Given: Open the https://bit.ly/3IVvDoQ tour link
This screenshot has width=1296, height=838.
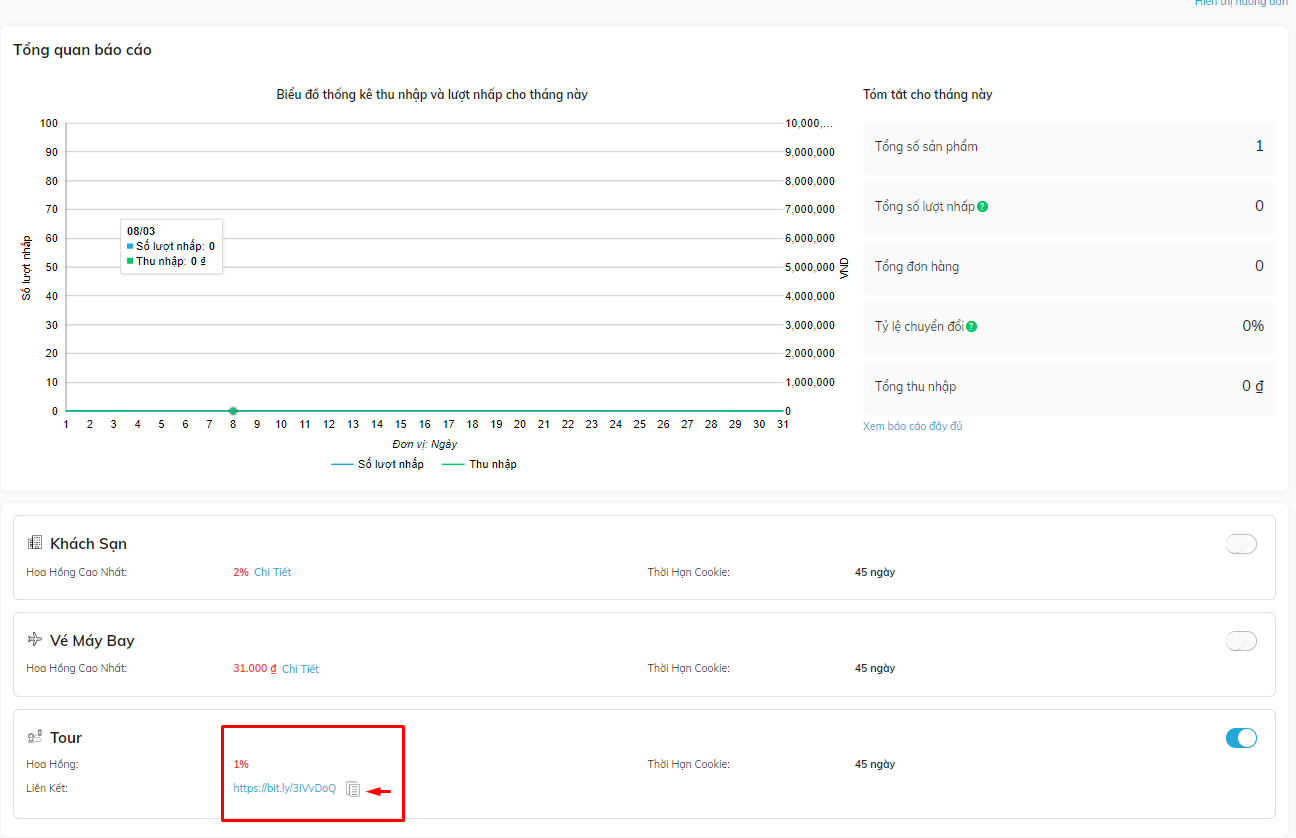Looking at the screenshot, I should 284,788.
